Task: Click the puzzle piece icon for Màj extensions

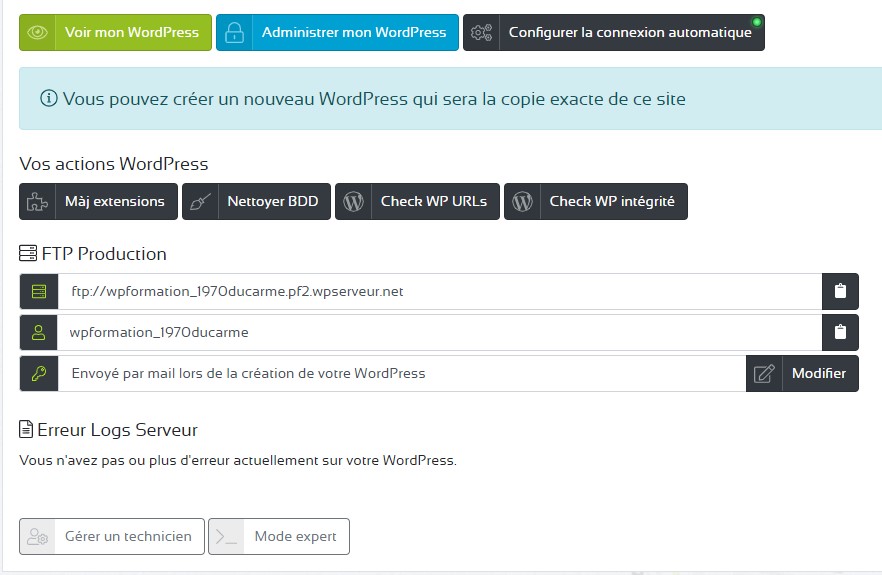Action: pyautogui.click(x=37, y=201)
